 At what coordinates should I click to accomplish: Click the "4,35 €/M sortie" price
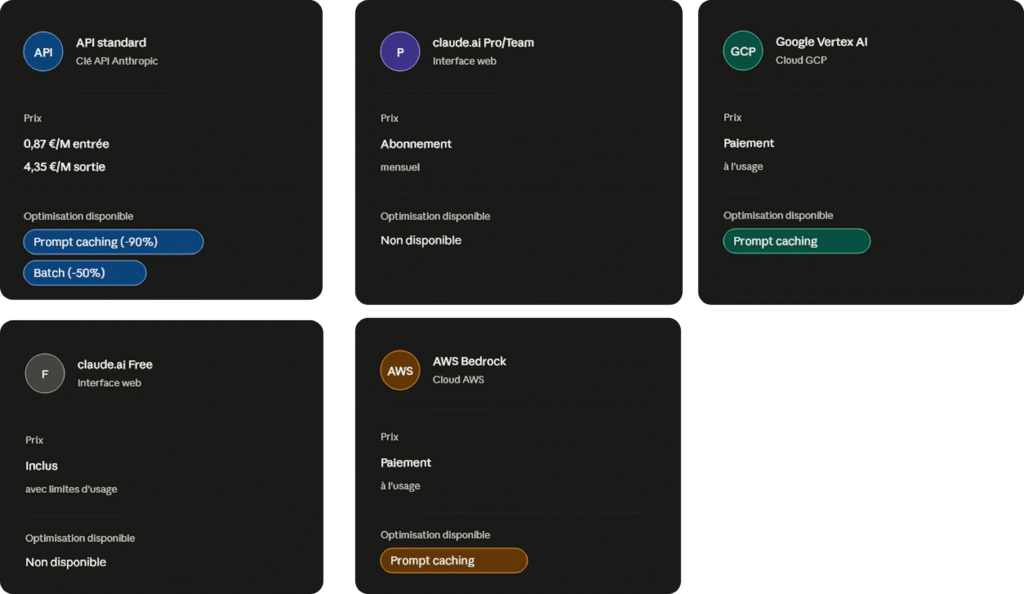click(x=65, y=166)
